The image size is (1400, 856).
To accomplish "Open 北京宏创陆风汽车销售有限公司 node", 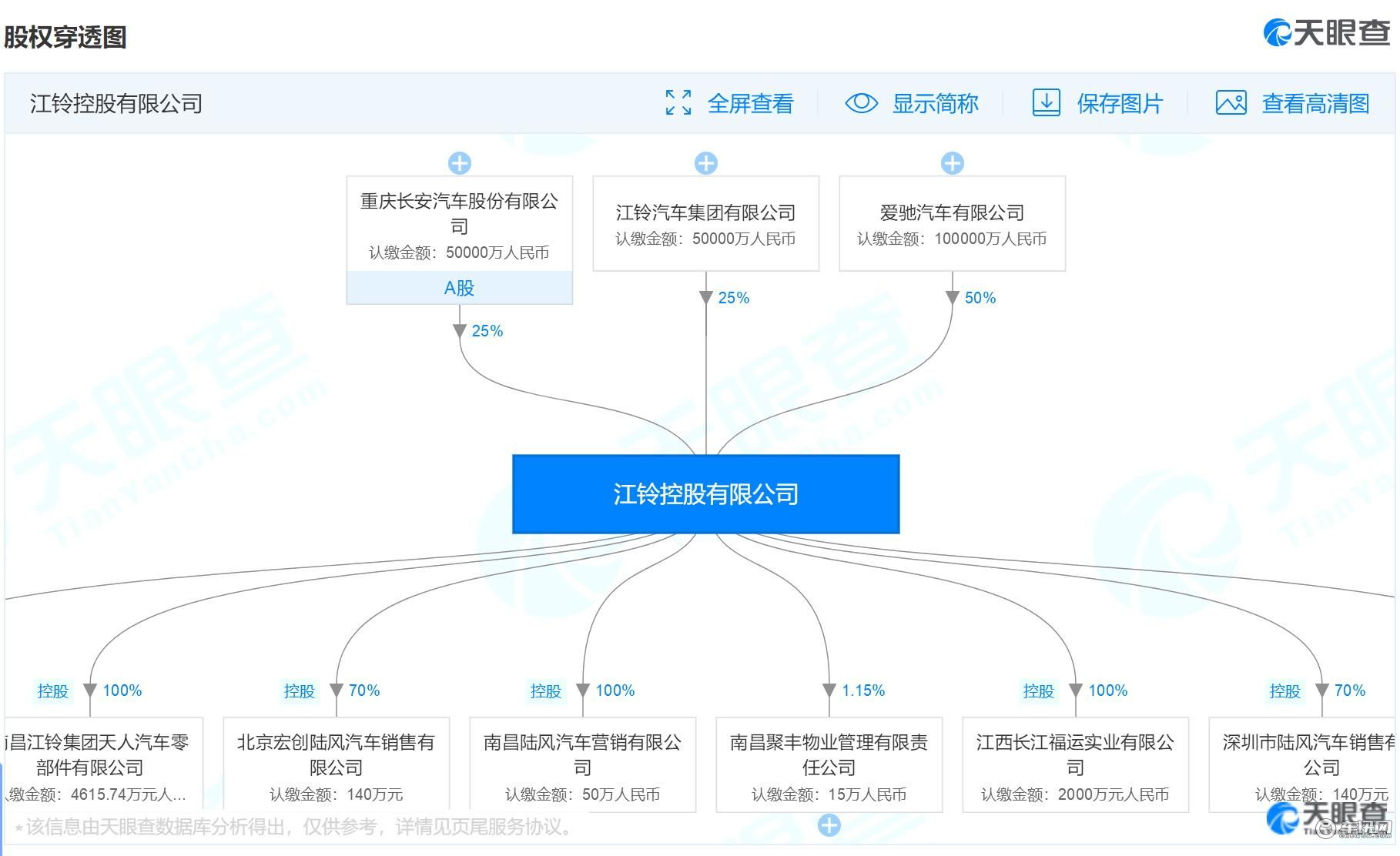I will tap(337, 765).
